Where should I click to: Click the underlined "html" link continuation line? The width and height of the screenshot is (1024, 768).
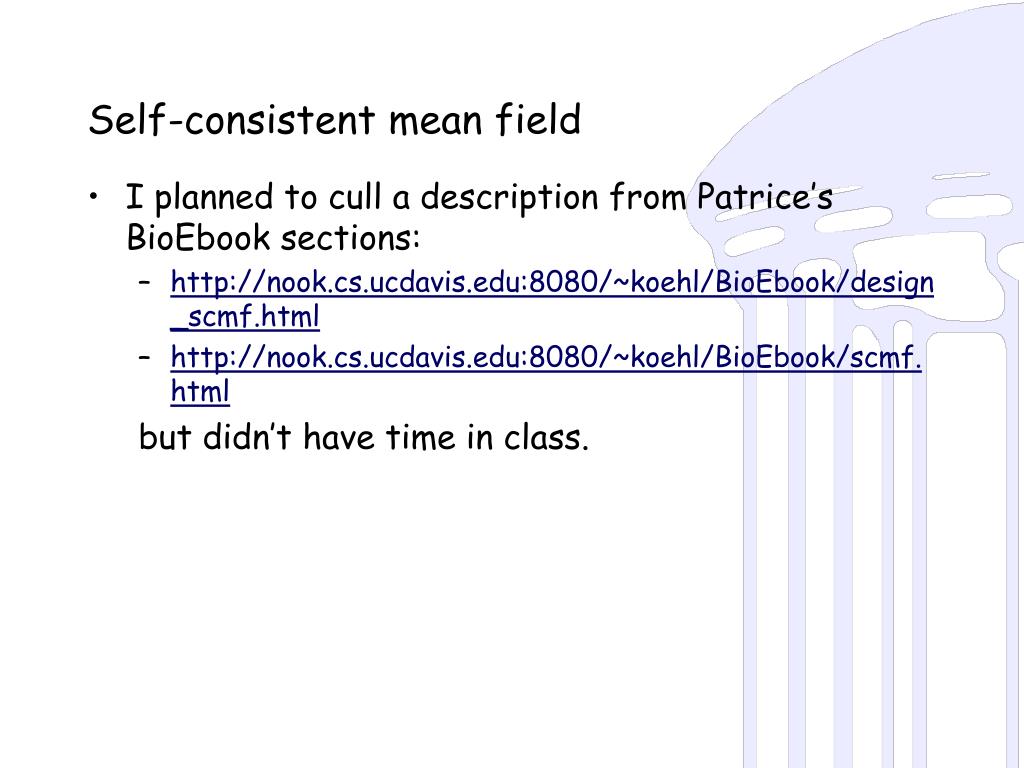tap(200, 392)
